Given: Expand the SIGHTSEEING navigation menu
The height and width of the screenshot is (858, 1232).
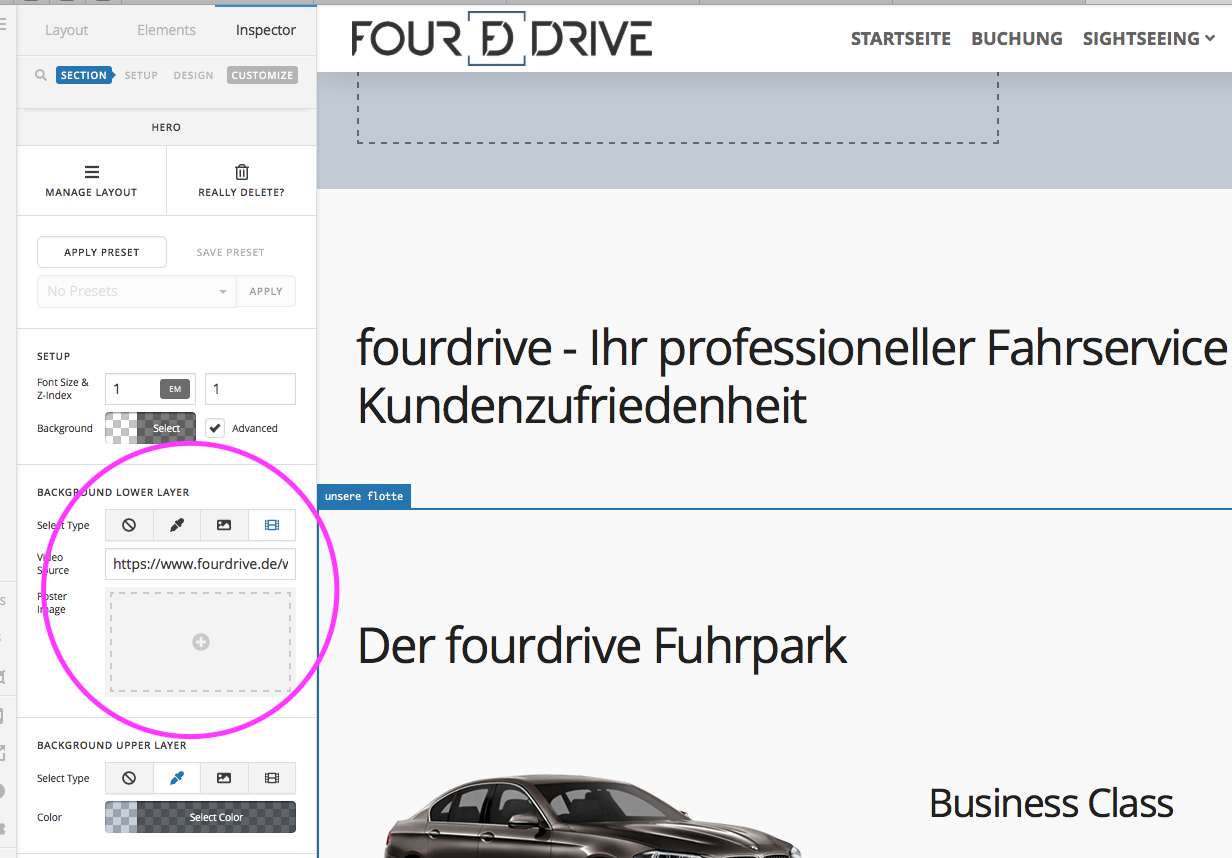Looking at the screenshot, I should coord(1148,39).
